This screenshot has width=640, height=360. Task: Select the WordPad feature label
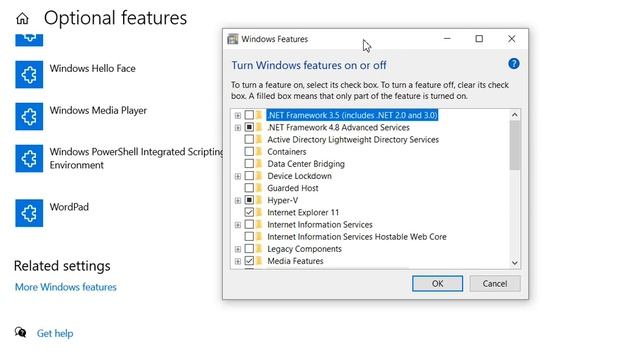pyautogui.click(x=69, y=207)
